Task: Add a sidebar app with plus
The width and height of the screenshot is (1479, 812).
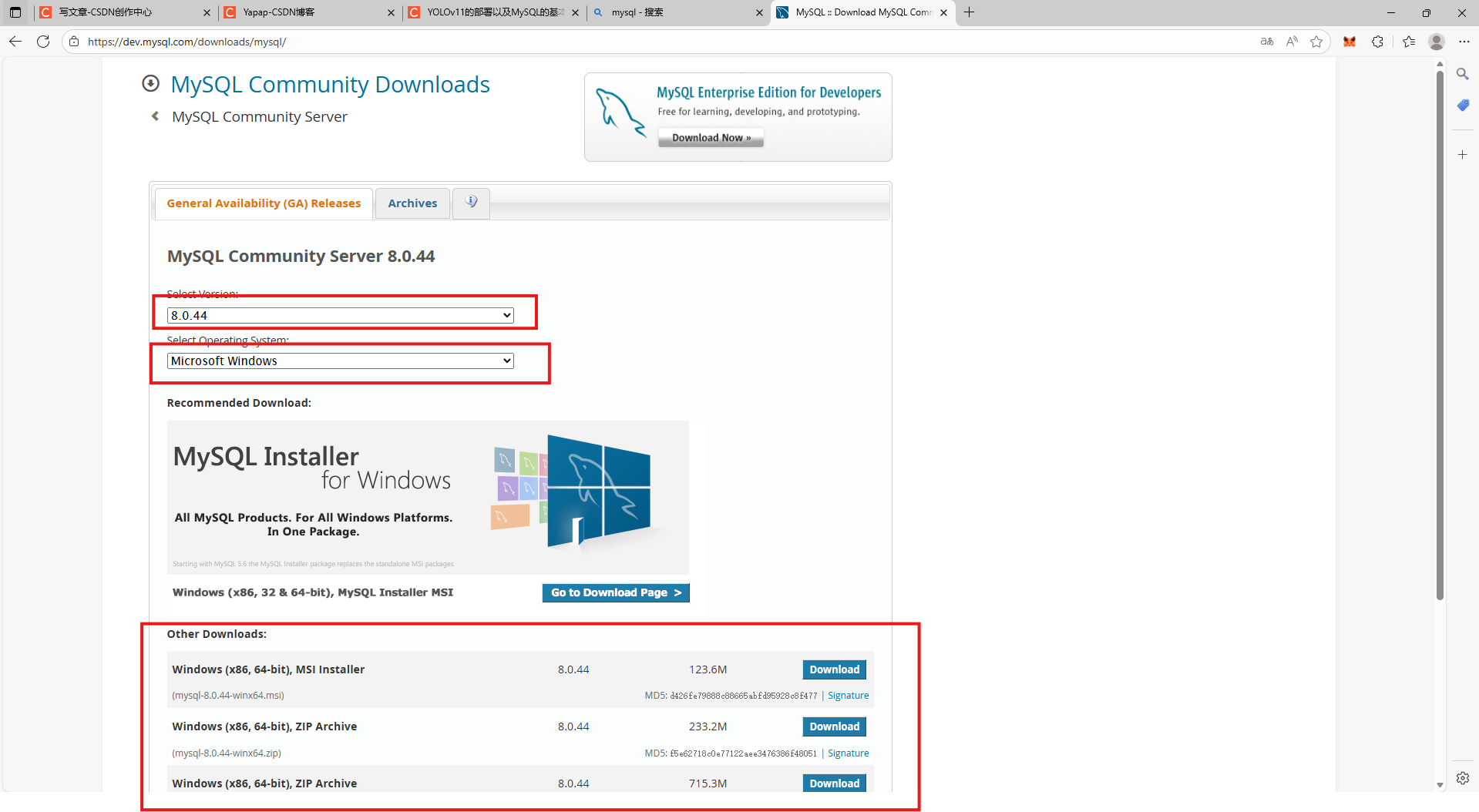Action: click(x=1462, y=155)
